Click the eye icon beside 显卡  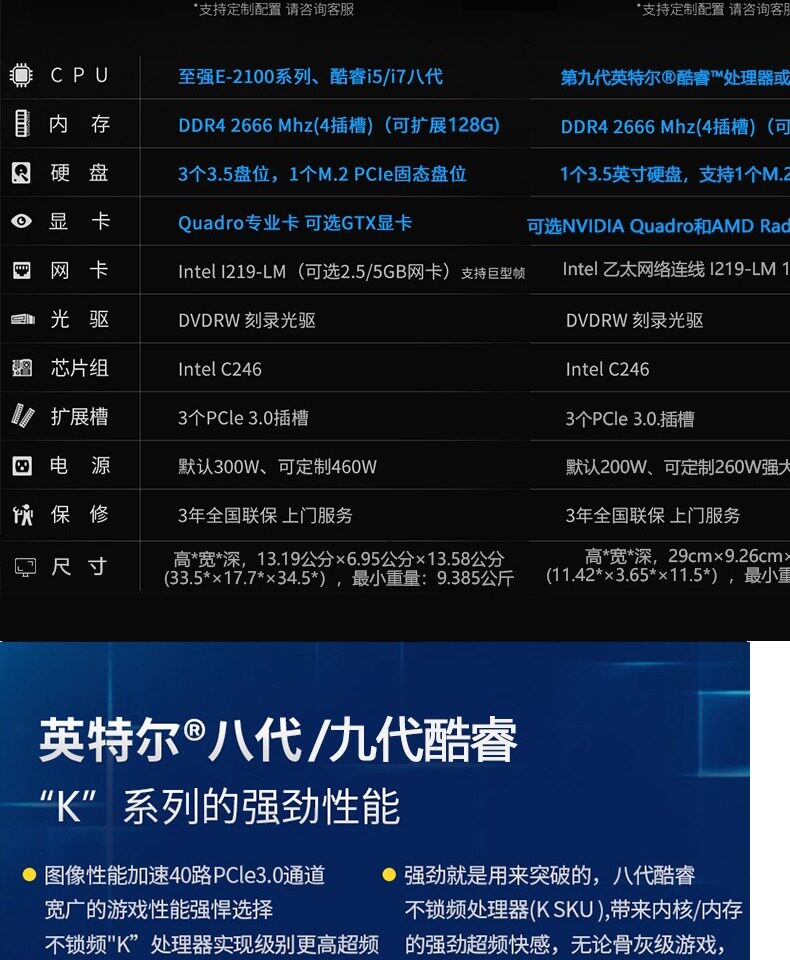pos(21,221)
